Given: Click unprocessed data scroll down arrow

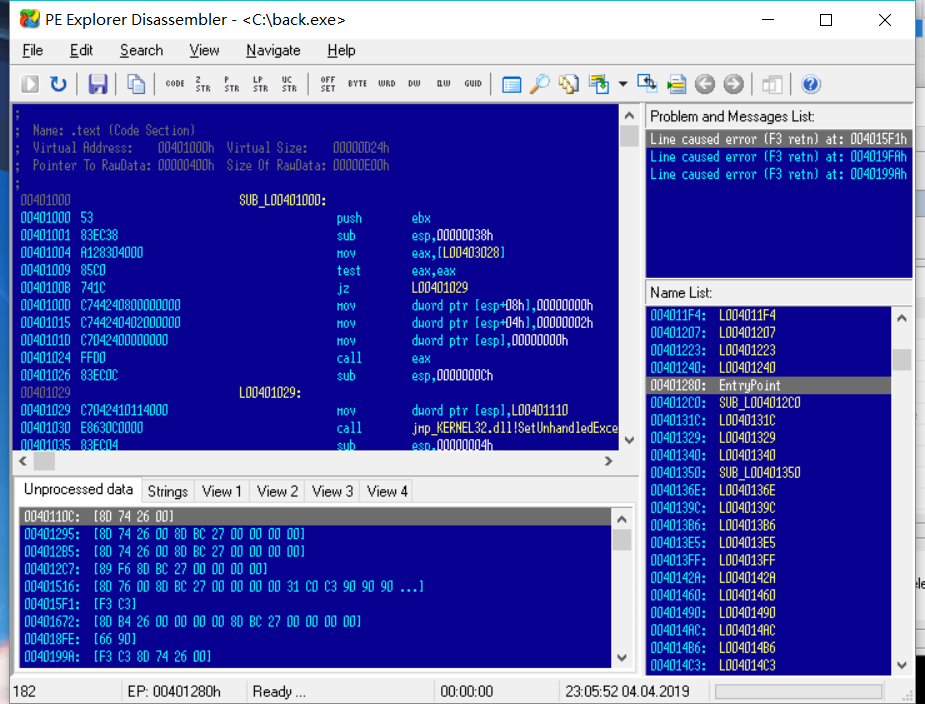Looking at the screenshot, I should coord(622,657).
